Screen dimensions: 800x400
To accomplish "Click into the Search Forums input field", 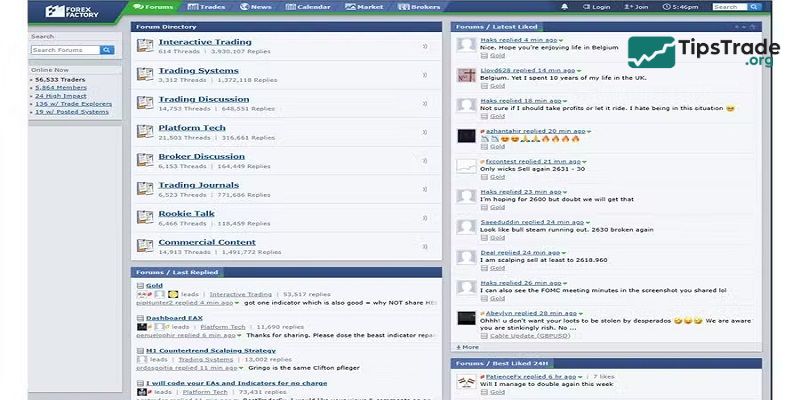I will 64,50.
